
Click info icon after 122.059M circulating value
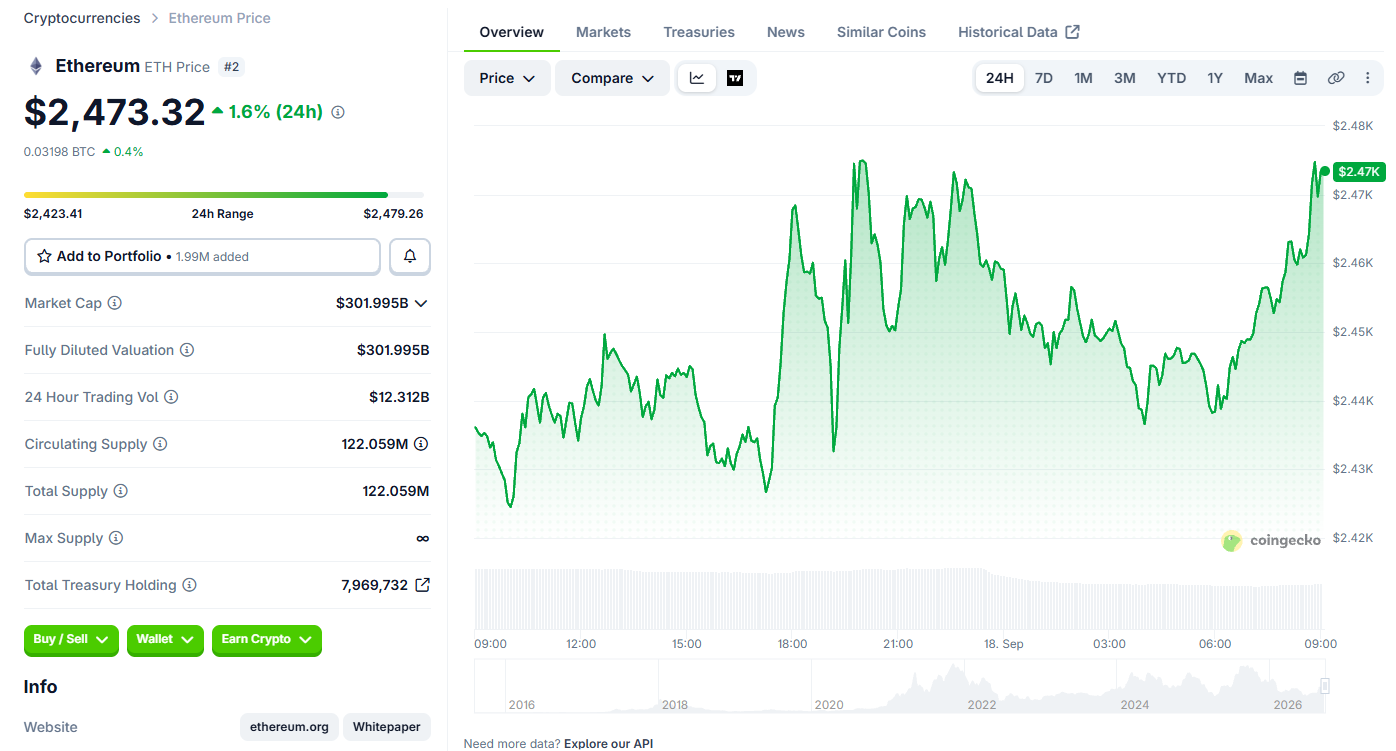421,444
